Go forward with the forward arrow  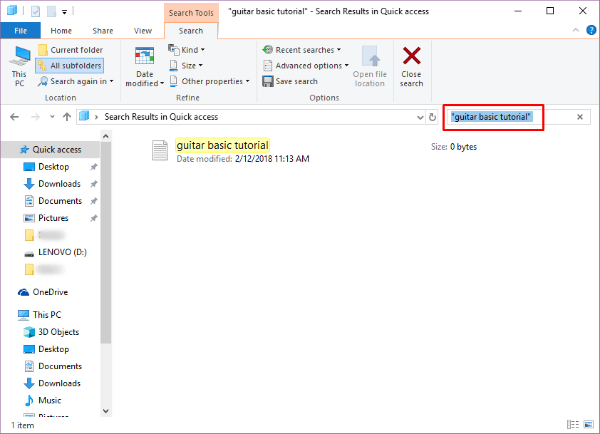pos(35,117)
